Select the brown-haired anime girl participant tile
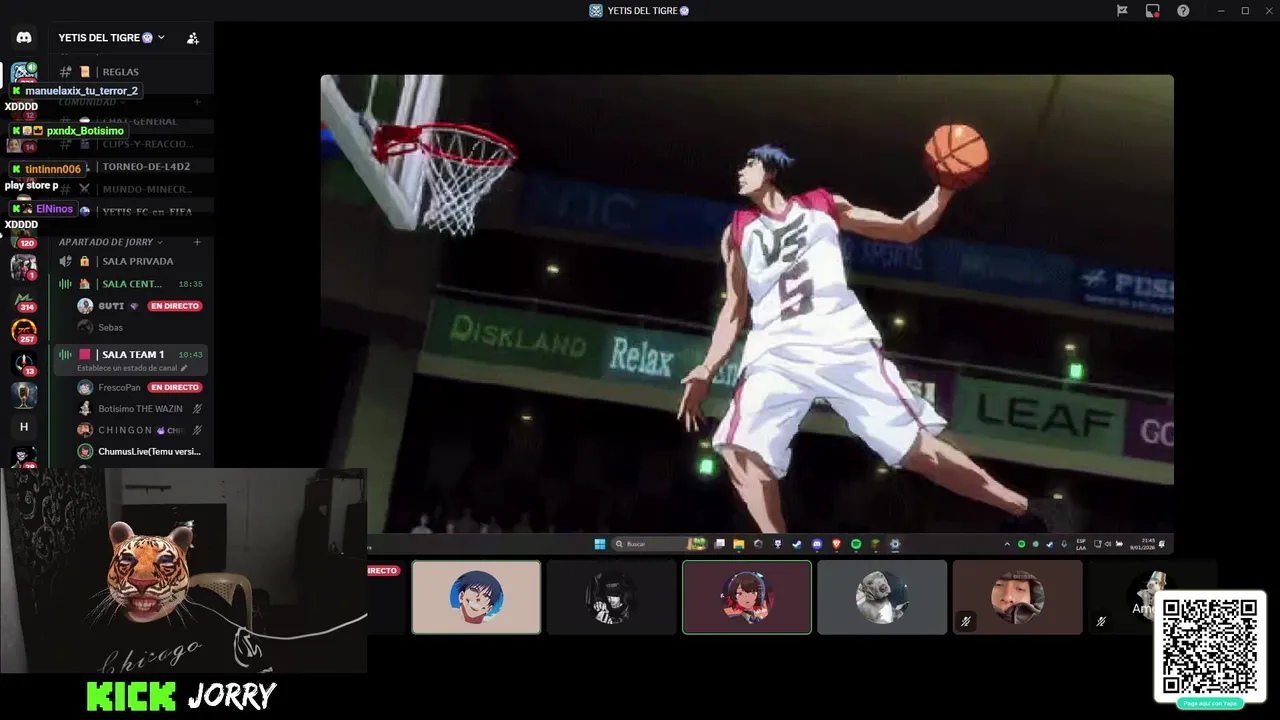Image resolution: width=1280 pixels, height=720 pixels. pos(747,597)
